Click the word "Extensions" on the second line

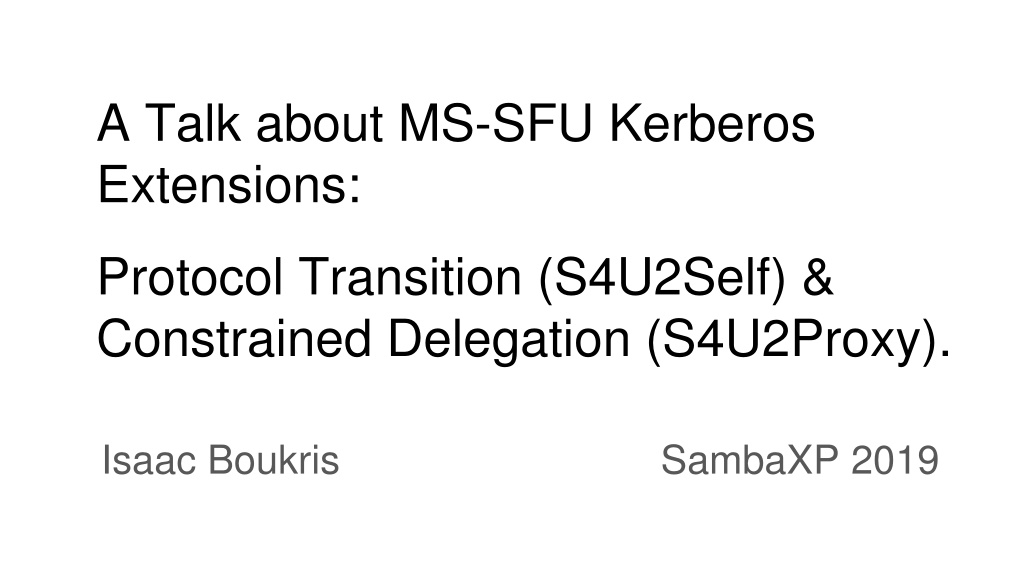pyautogui.click(x=222, y=184)
